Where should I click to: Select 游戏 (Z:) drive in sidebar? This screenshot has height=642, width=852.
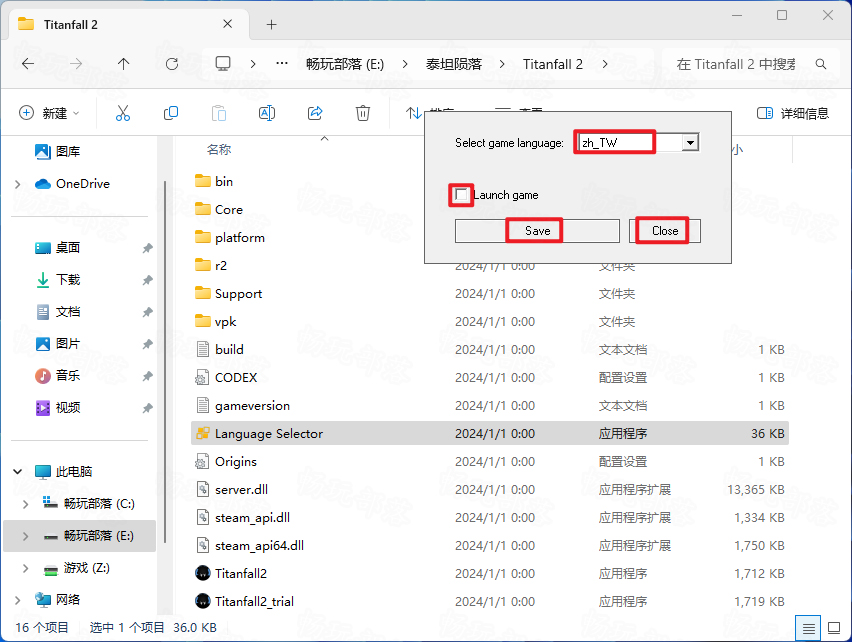point(77,568)
